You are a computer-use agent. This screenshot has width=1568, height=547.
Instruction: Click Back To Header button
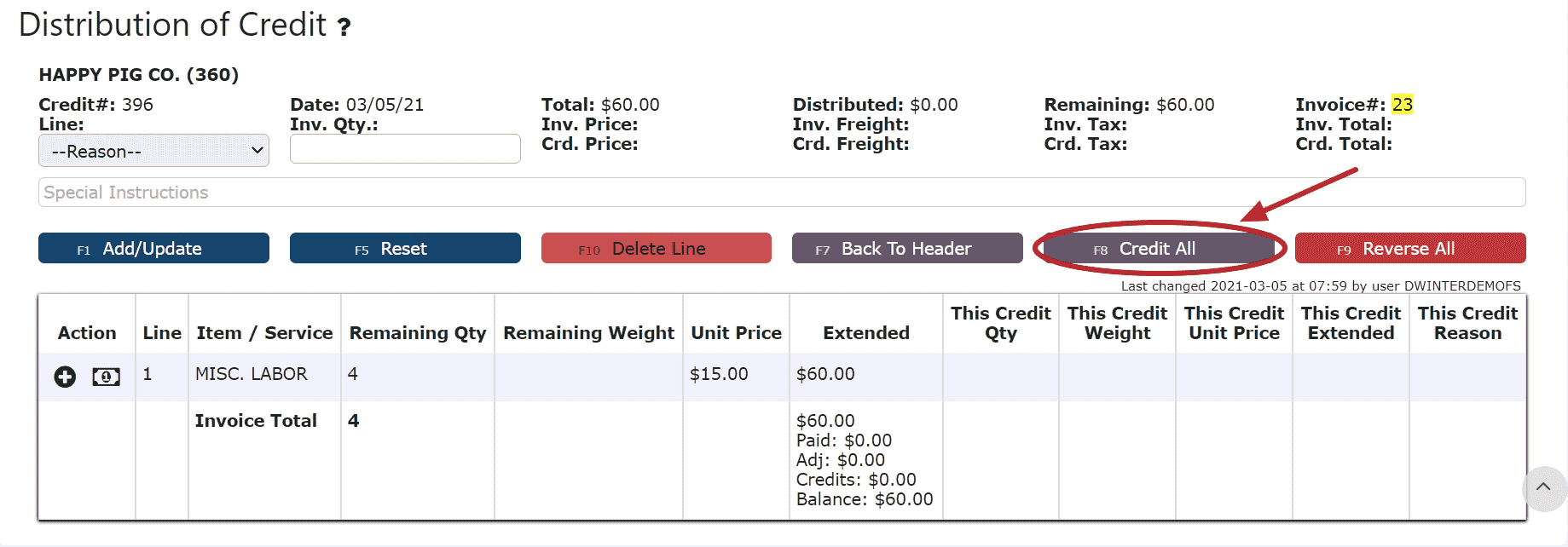906,249
